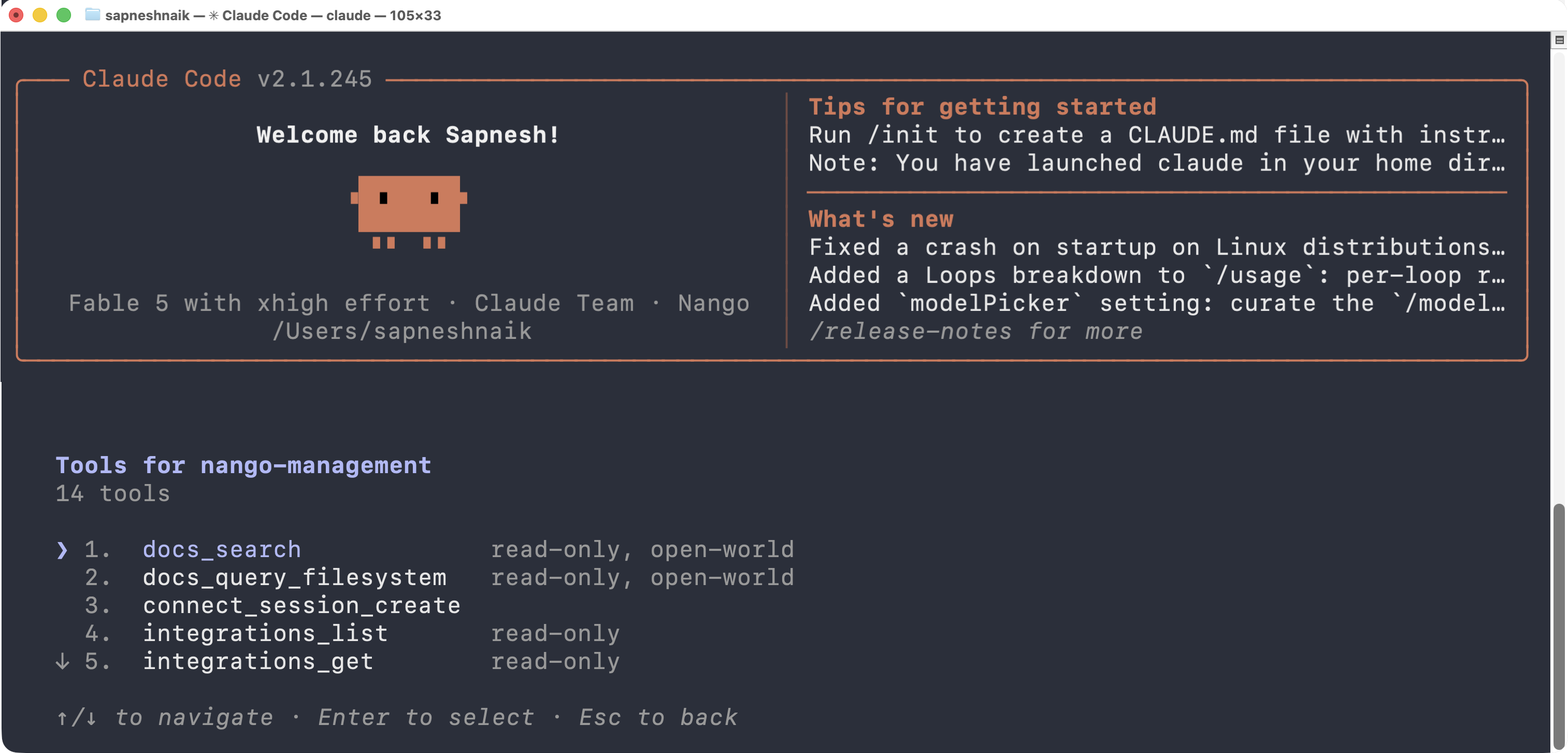Image resolution: width=1568 pixels, height=753 pixels.
Task: Click the 'Welcome back Sapnesh!' greeting
Action: [408, 135]
